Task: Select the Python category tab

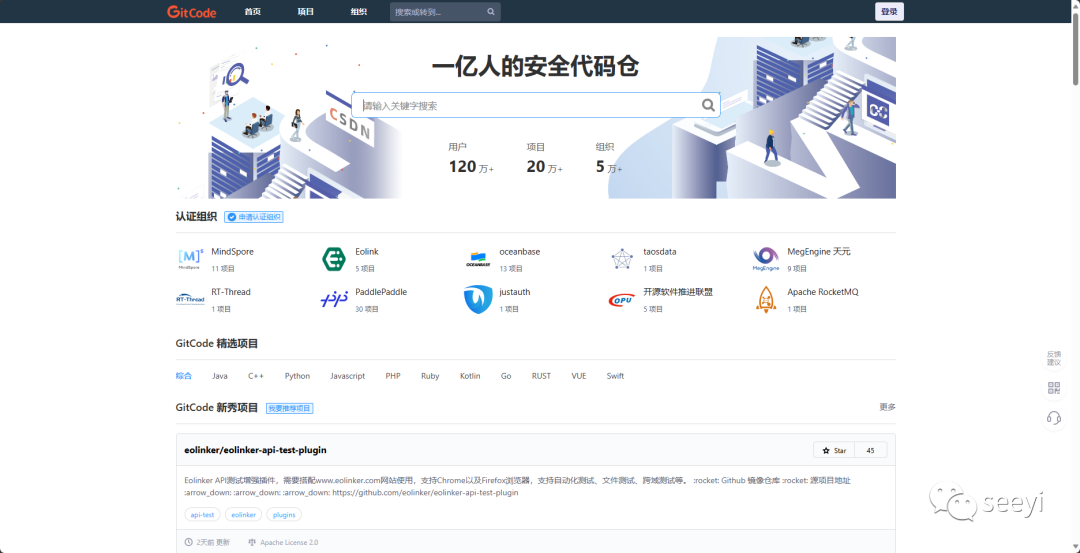Action: pos(298,376)
